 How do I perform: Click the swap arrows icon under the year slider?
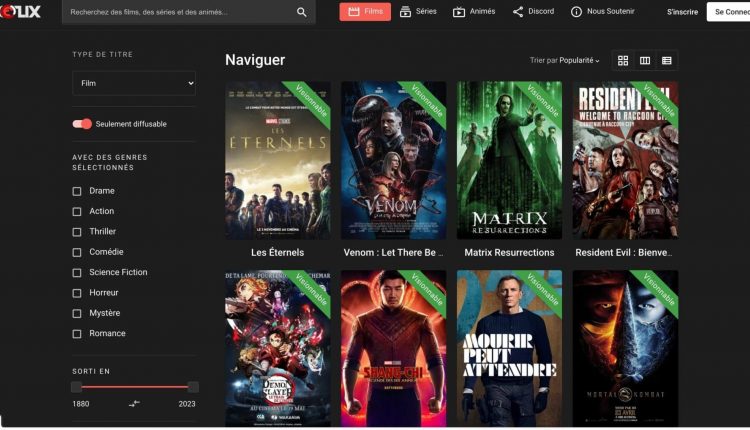click(134, 404)
